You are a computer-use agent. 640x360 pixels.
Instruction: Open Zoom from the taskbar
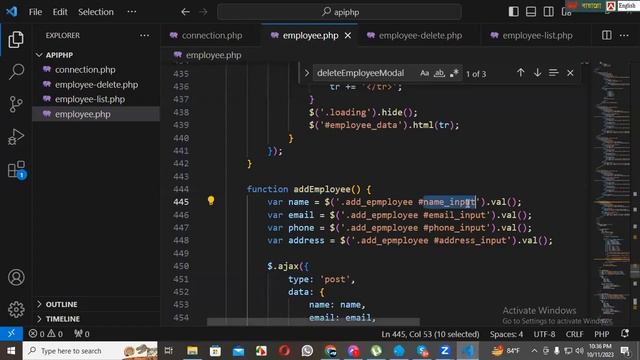click(445, 351)
